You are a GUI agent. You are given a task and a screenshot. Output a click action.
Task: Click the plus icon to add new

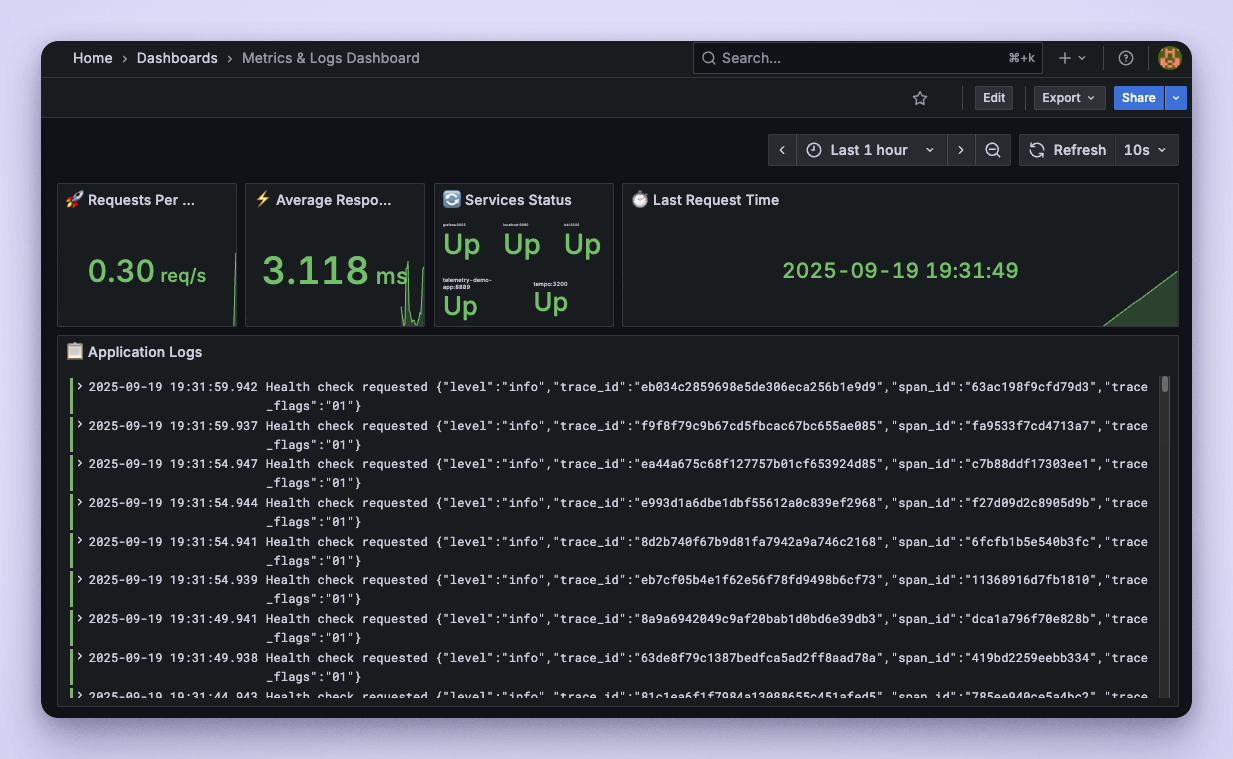click(x=1071, y=58)
